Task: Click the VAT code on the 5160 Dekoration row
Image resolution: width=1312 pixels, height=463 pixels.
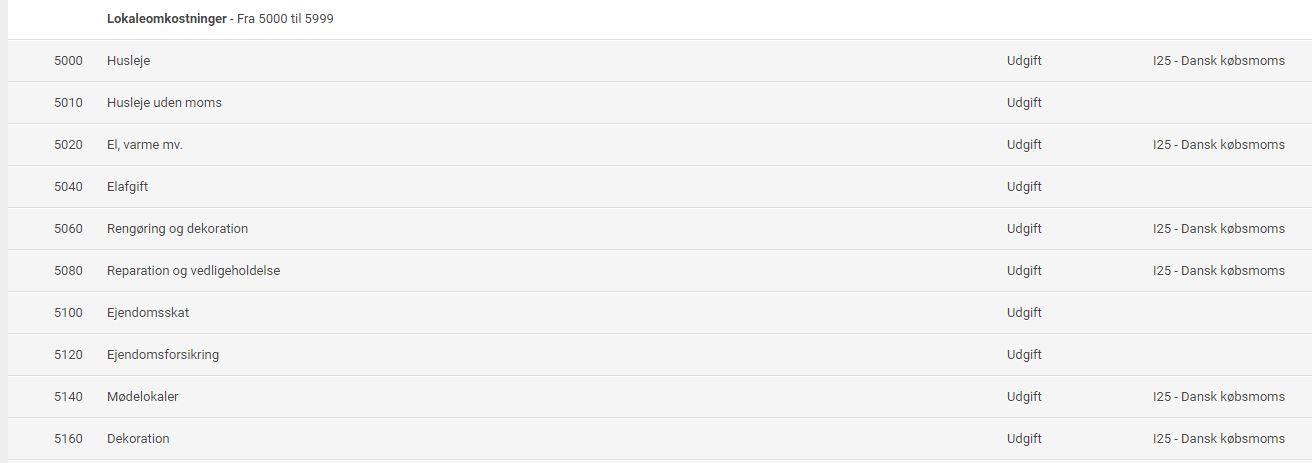Action: click(x=1218, y=439)
